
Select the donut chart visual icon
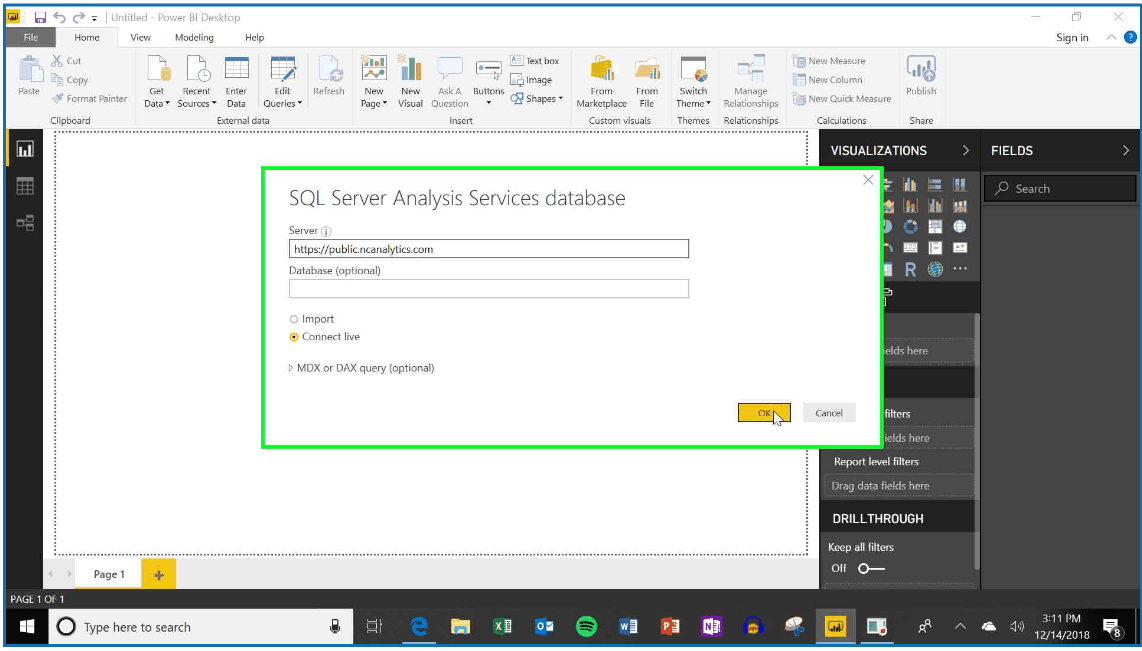coord(910,226)
